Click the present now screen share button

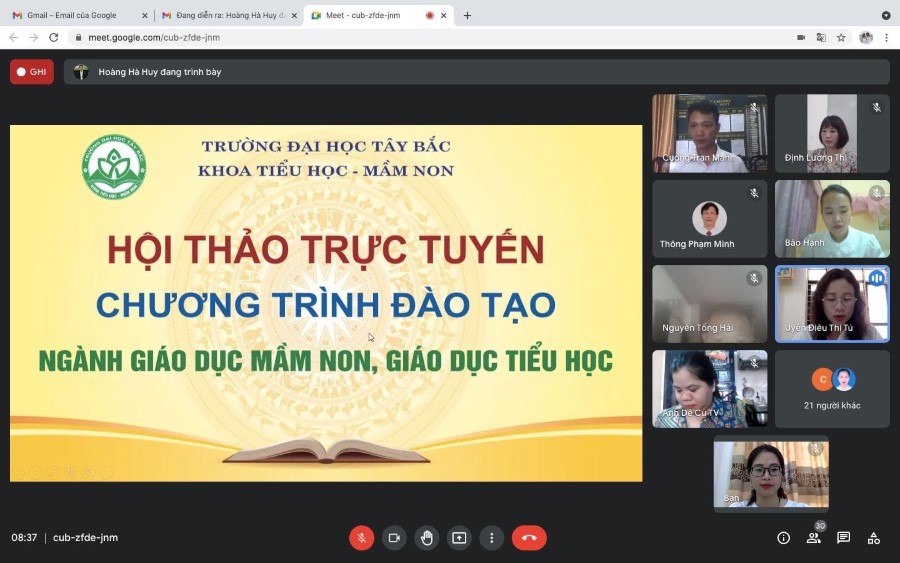pos(459,538)
